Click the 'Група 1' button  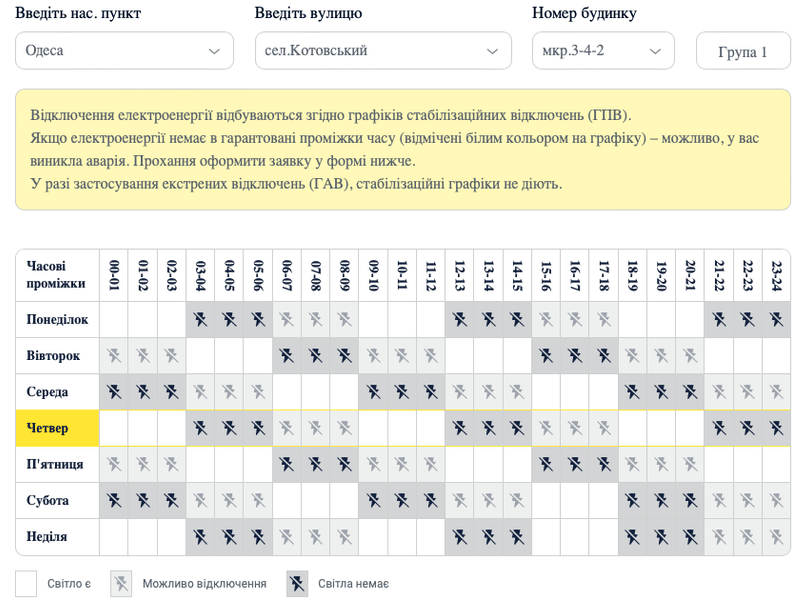click(x=743, y=52)
